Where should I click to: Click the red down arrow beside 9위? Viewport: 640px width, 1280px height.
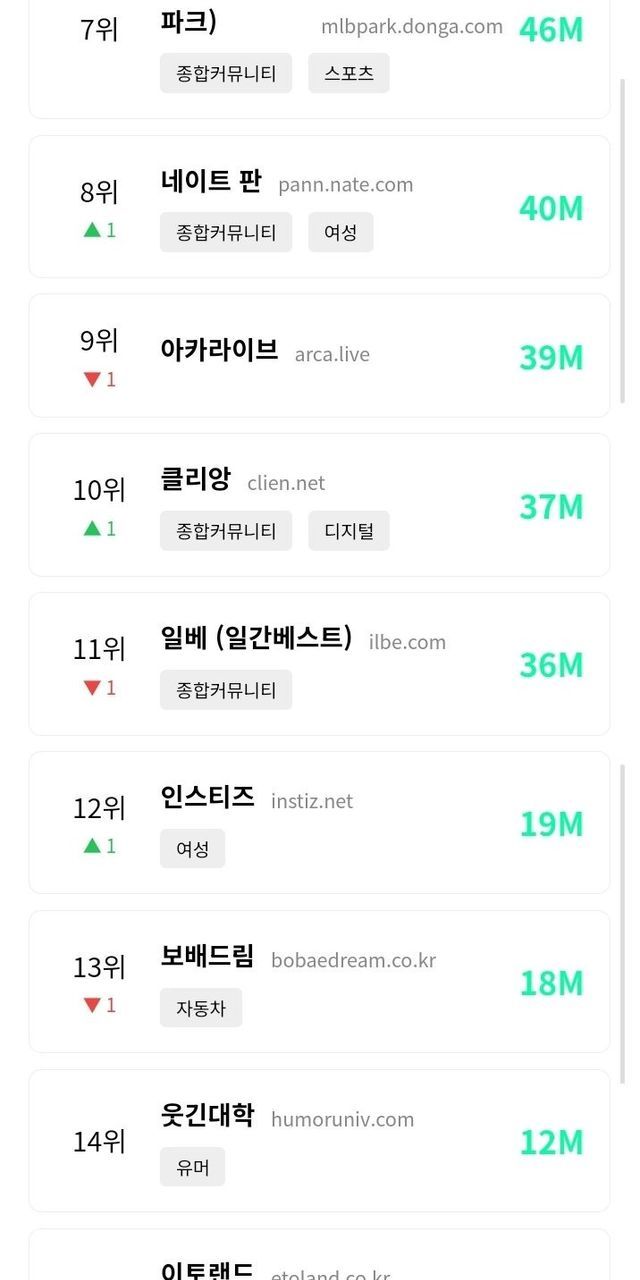(x=92, y=380)
